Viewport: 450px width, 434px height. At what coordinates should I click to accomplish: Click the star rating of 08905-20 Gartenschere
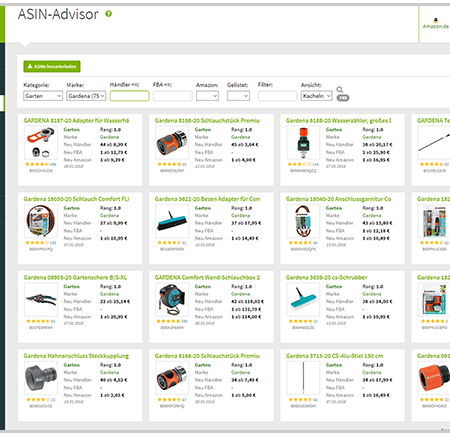tap(38, 321)
